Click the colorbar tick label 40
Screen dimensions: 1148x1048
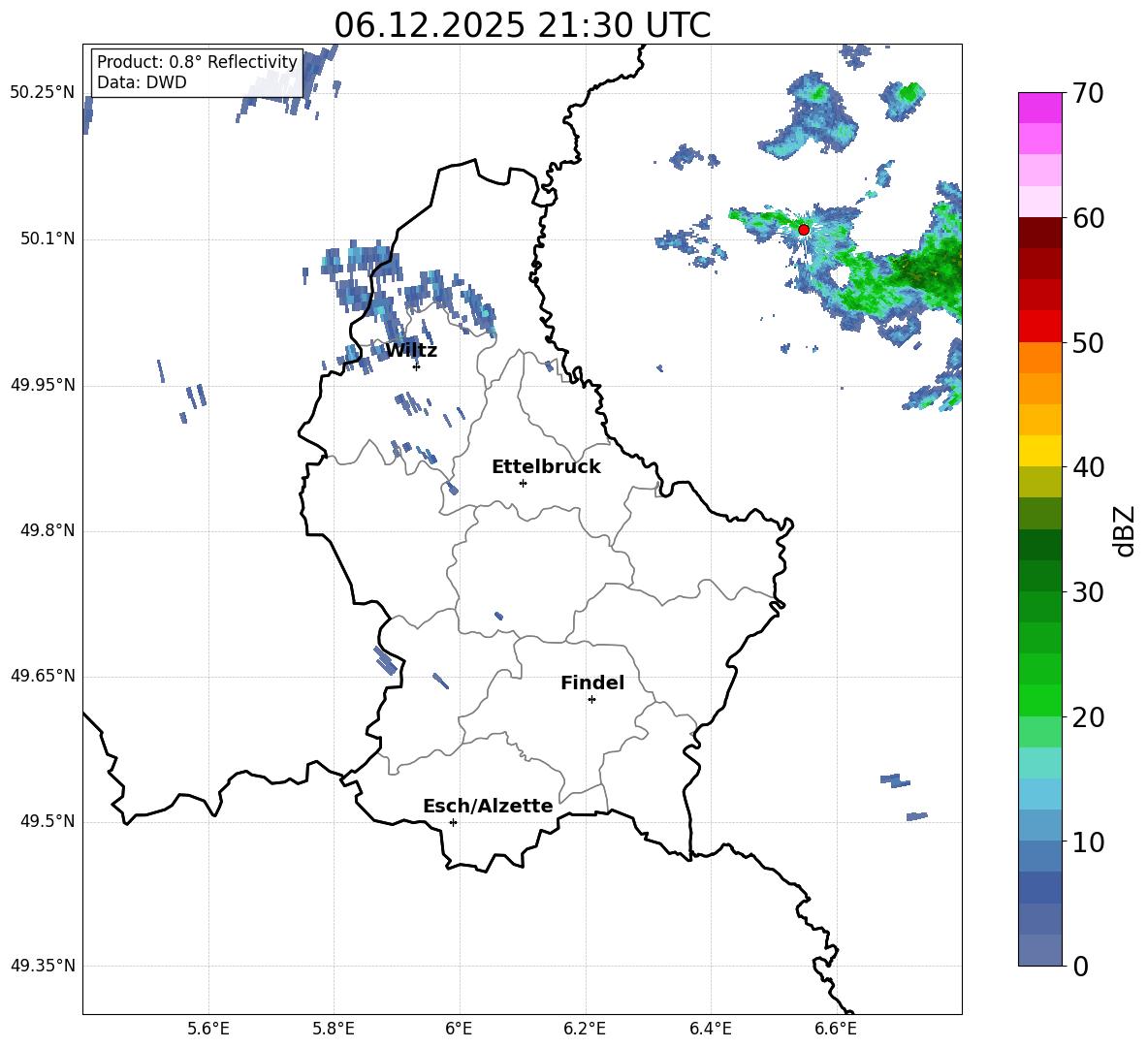1088,467
